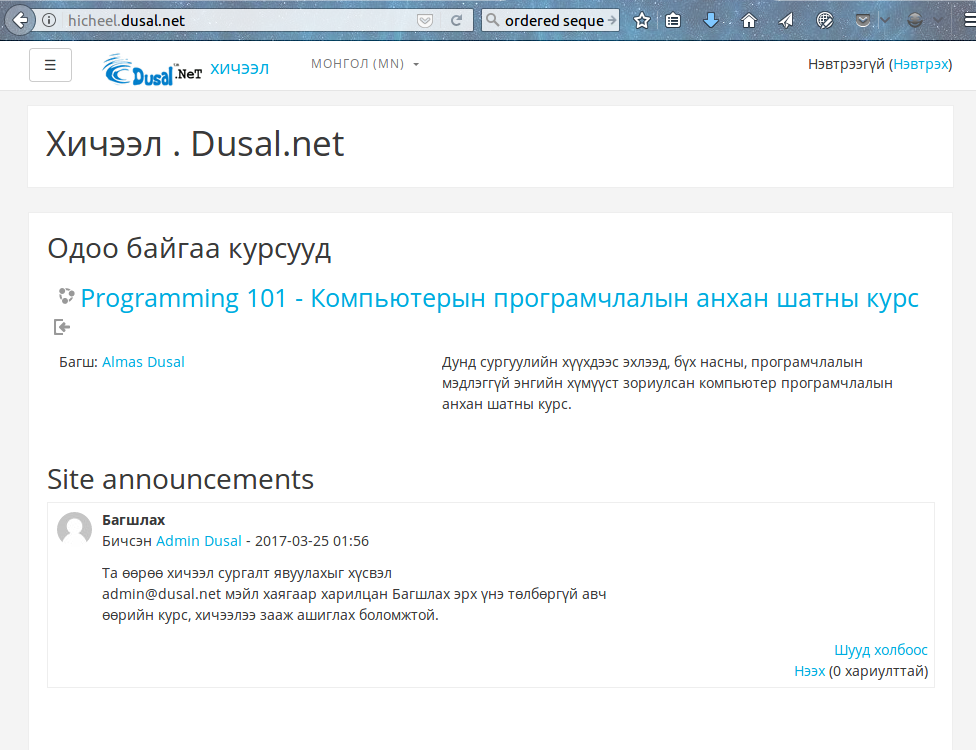Click the Admin Dusal avatar picture
976x750 pixels.
point(75,529)
